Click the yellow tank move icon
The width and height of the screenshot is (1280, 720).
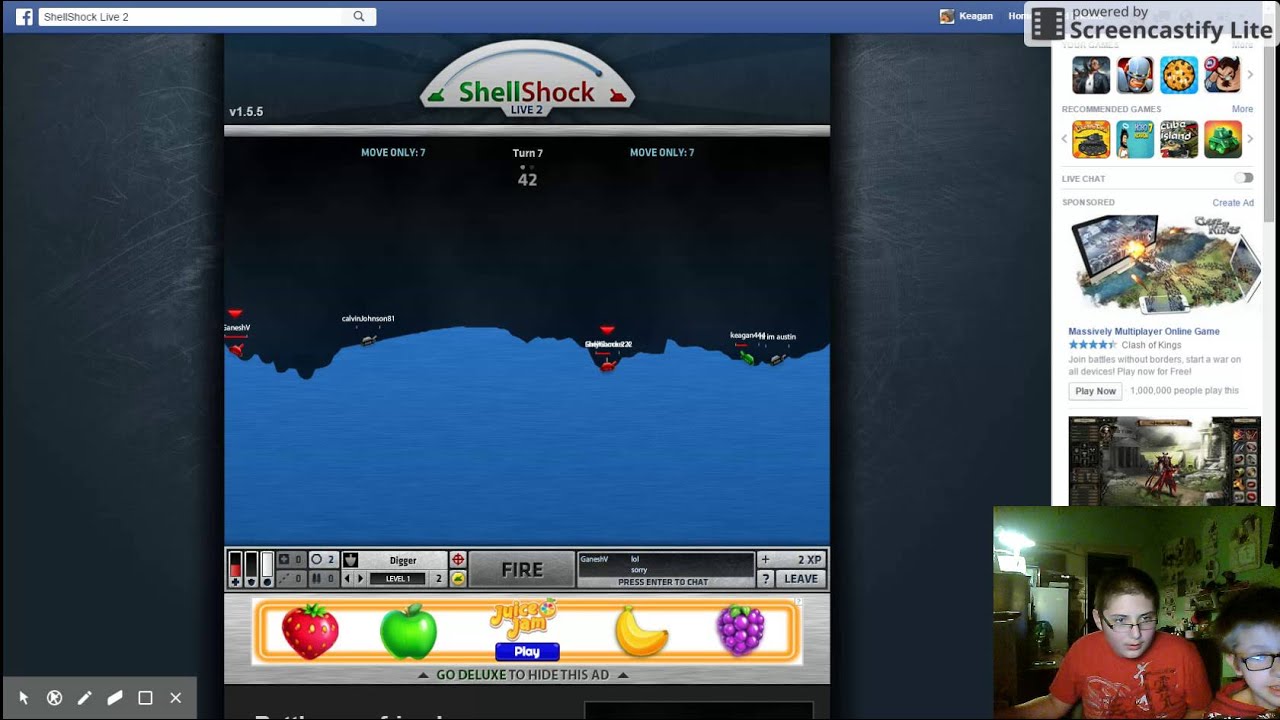coord(458,578)
